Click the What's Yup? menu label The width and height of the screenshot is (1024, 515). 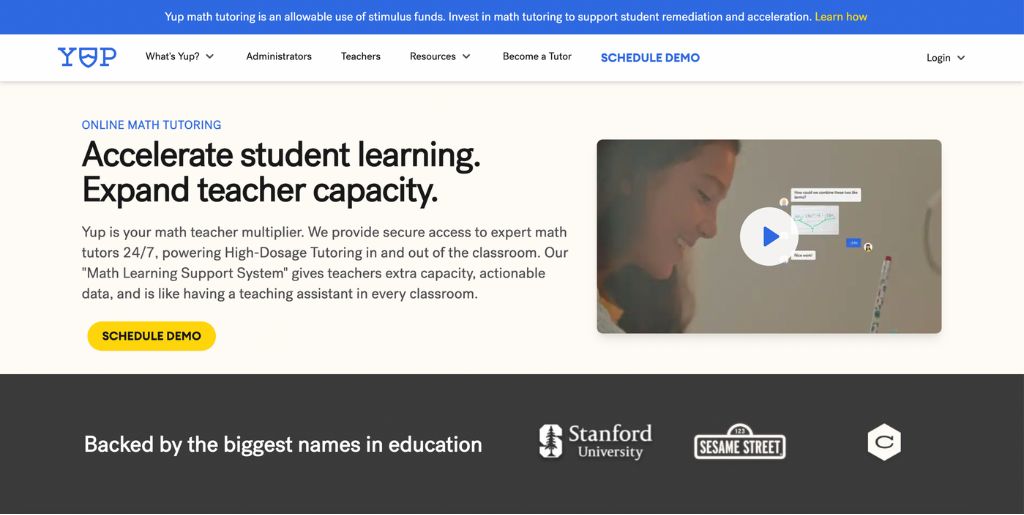[x=172, y=57]
